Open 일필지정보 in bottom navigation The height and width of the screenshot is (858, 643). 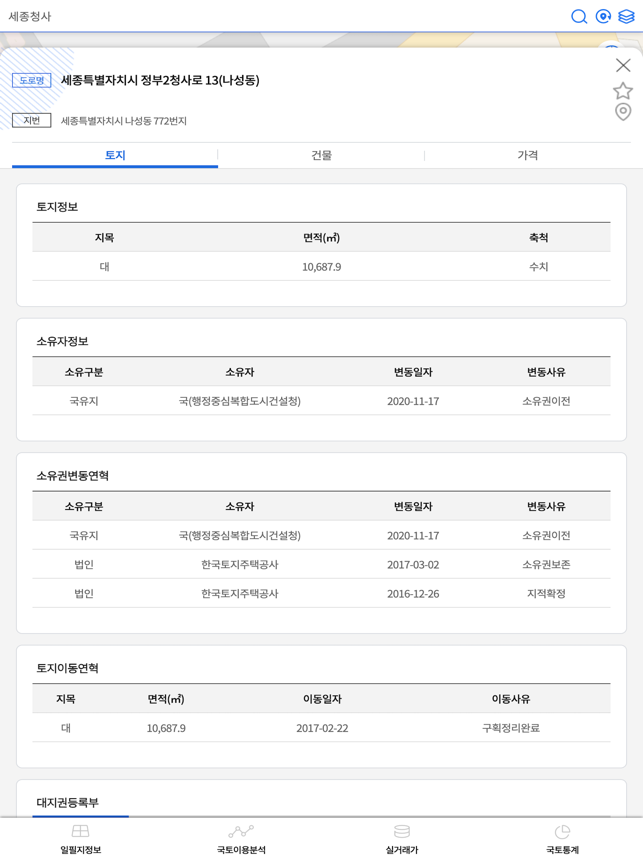(80, 839)
